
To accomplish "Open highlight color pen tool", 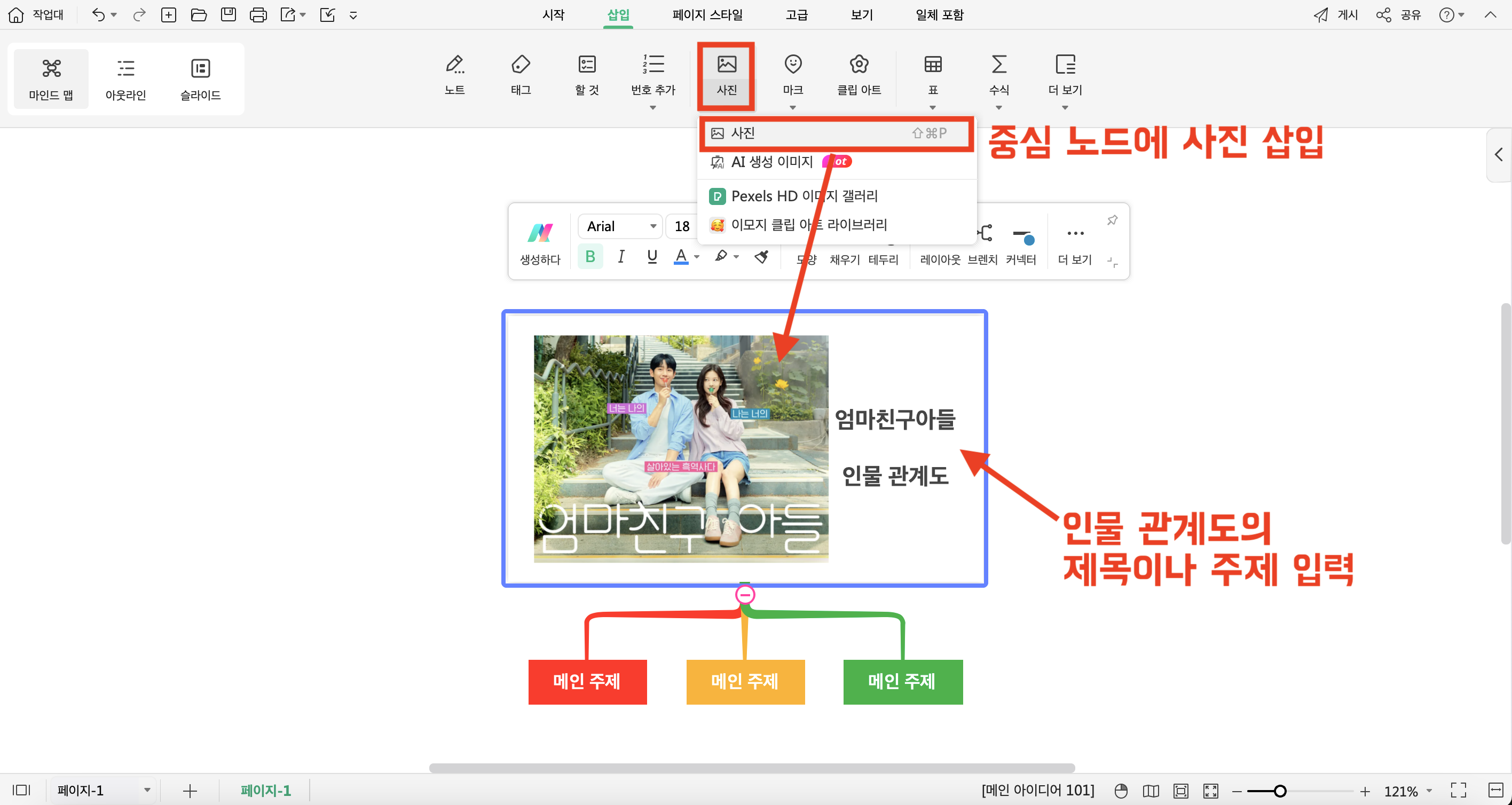I will click(x=721, y=256).
